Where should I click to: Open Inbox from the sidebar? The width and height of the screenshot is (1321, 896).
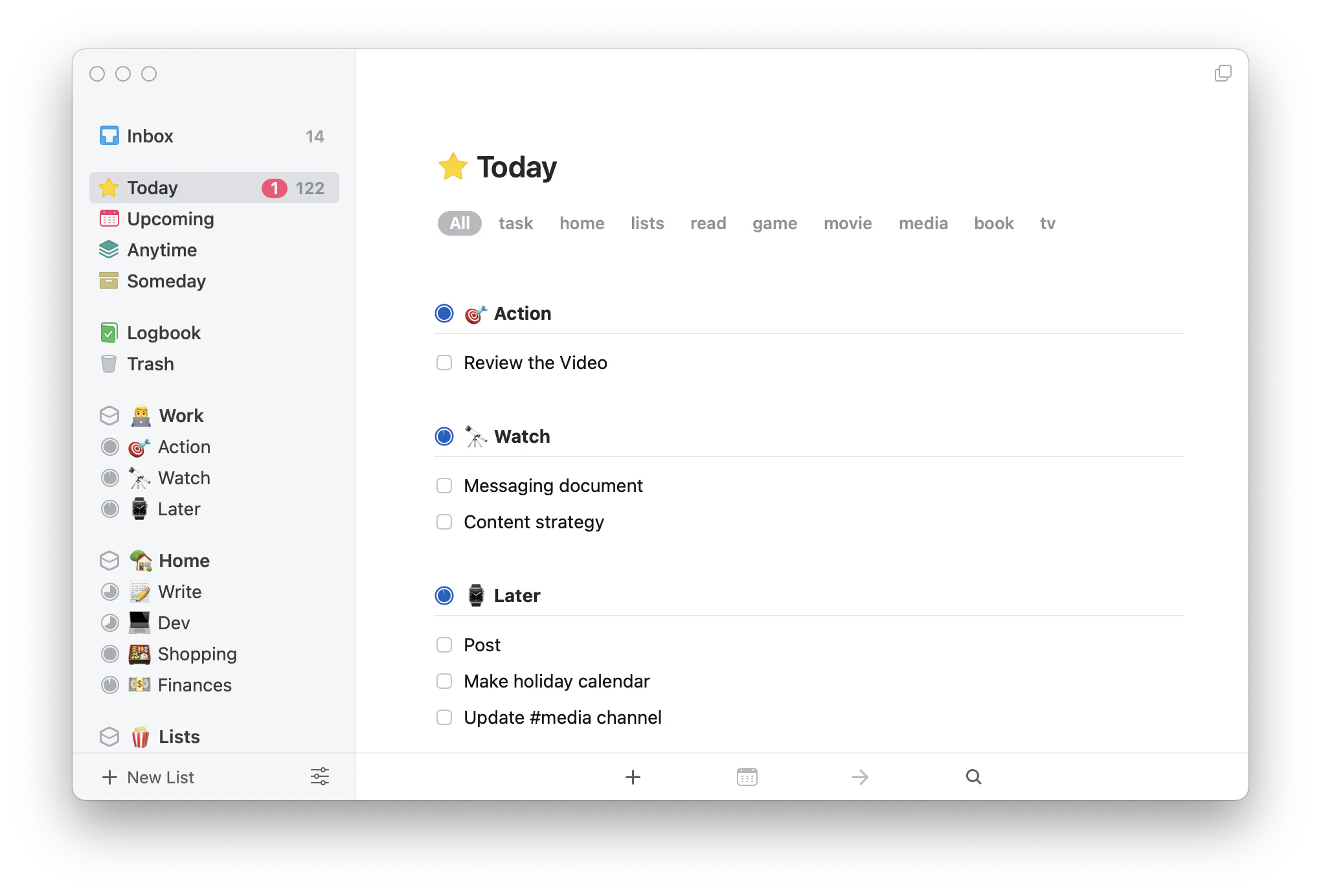[x=150, y=136]
